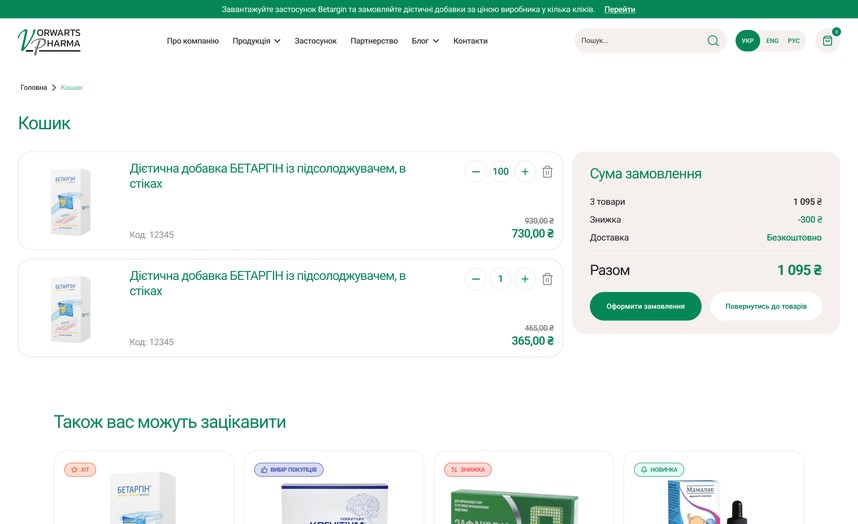Follow the Перейти link in top banner
Image resolution: width=858 pixels, height=524 pixels.
point(619,9)
